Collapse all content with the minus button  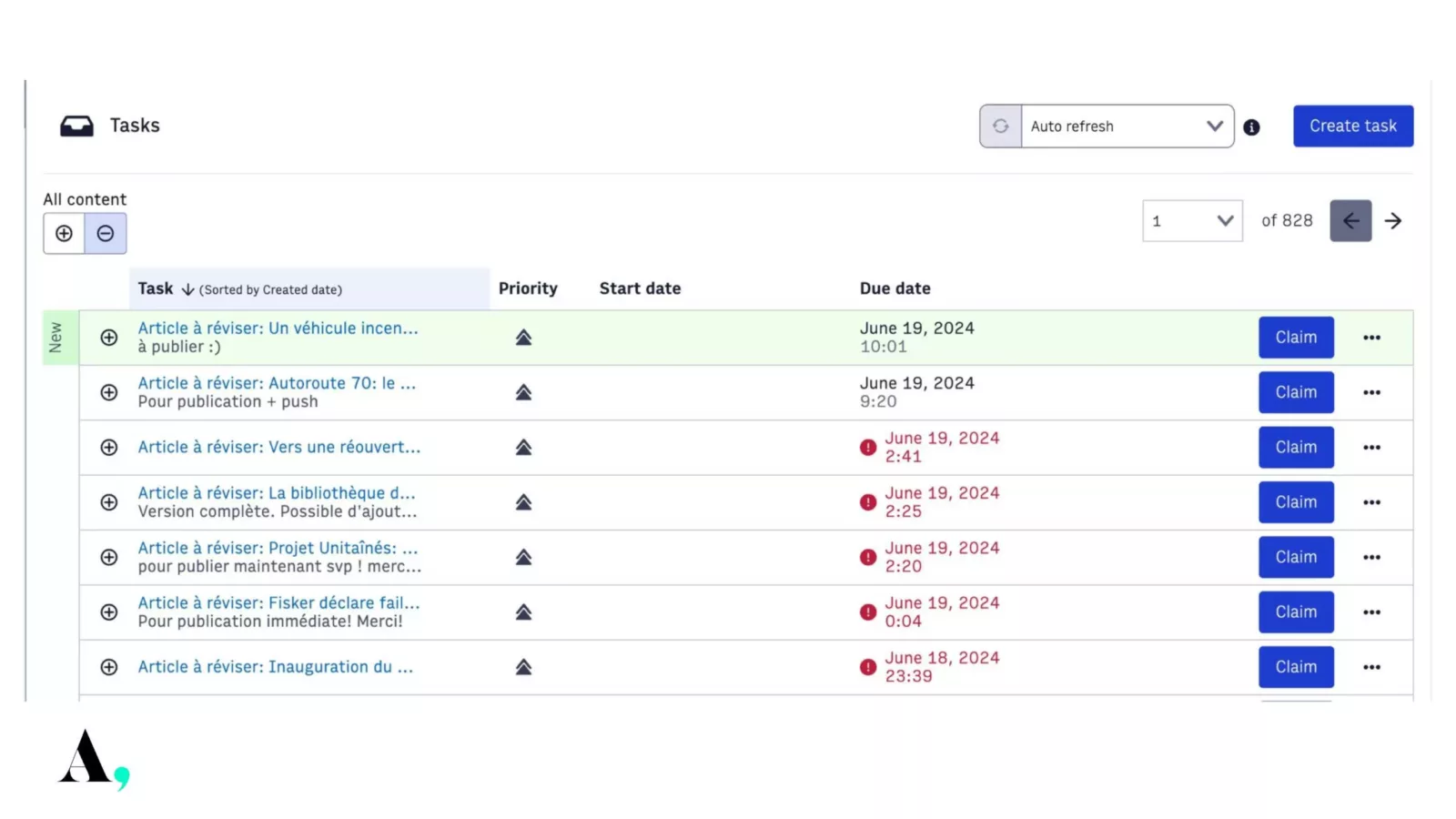pyautogui.click(x=106, y=234)
